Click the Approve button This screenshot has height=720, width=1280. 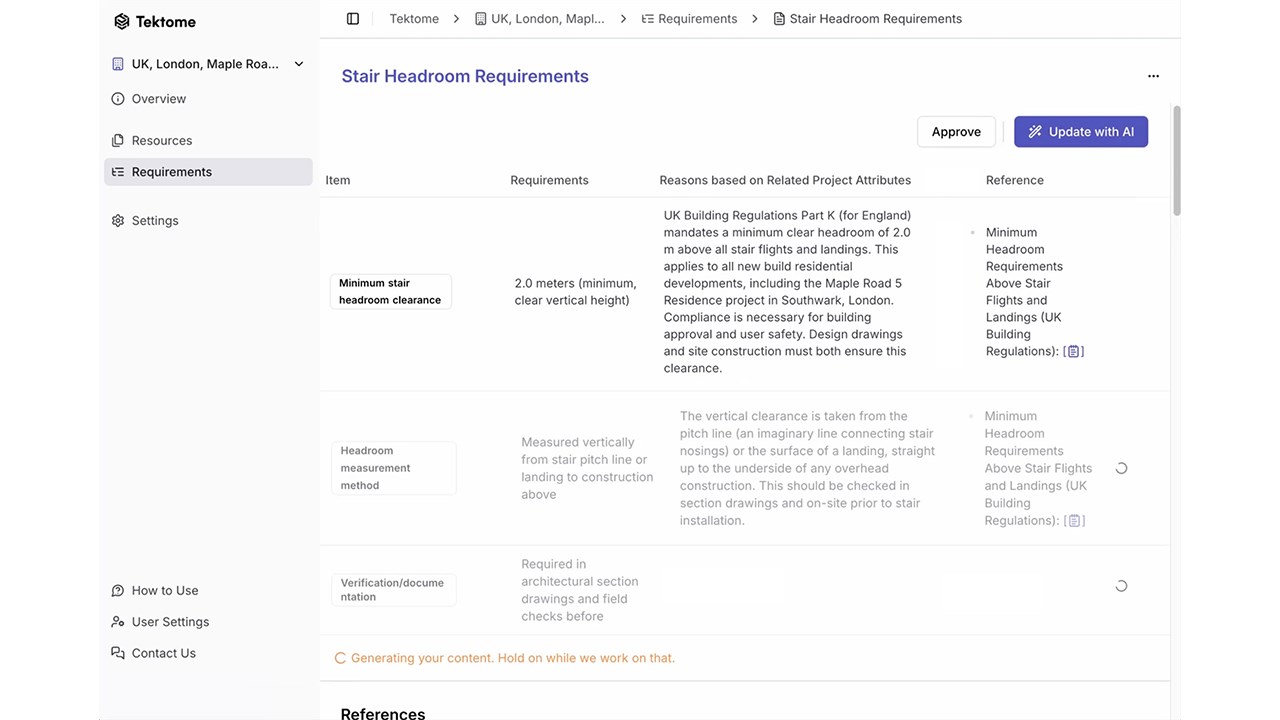[956, 132]
